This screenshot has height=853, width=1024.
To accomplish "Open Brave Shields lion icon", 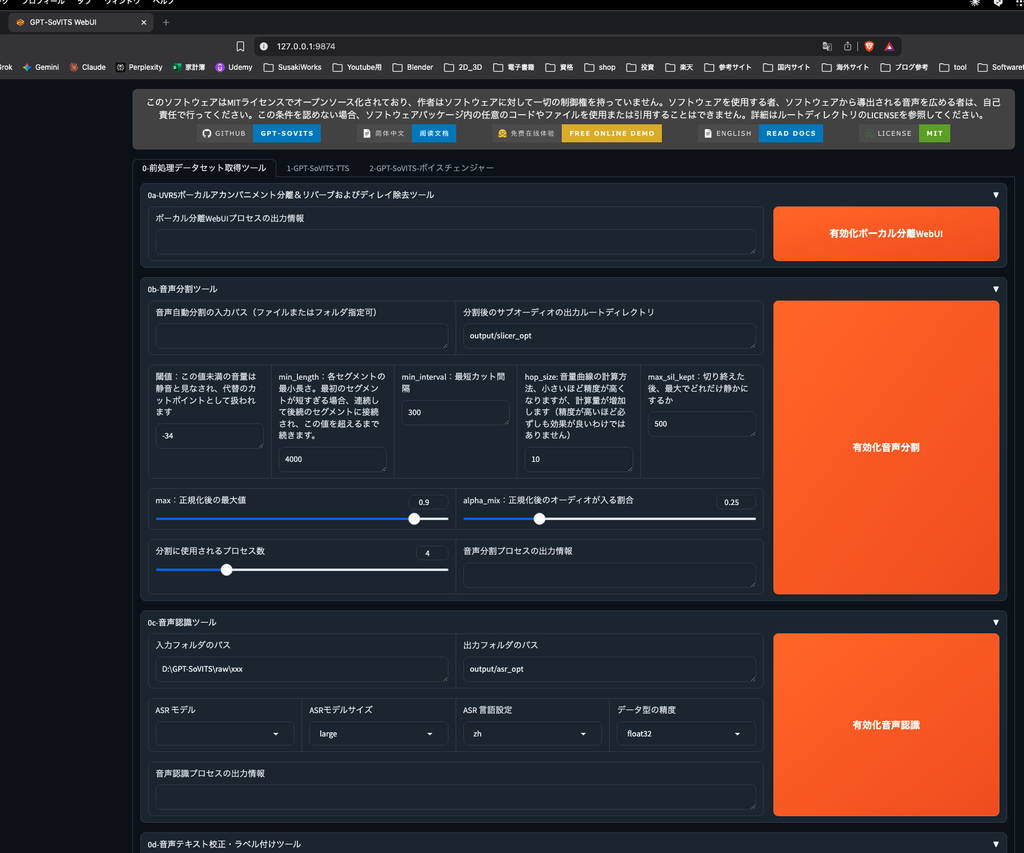I will click(869, 46).
